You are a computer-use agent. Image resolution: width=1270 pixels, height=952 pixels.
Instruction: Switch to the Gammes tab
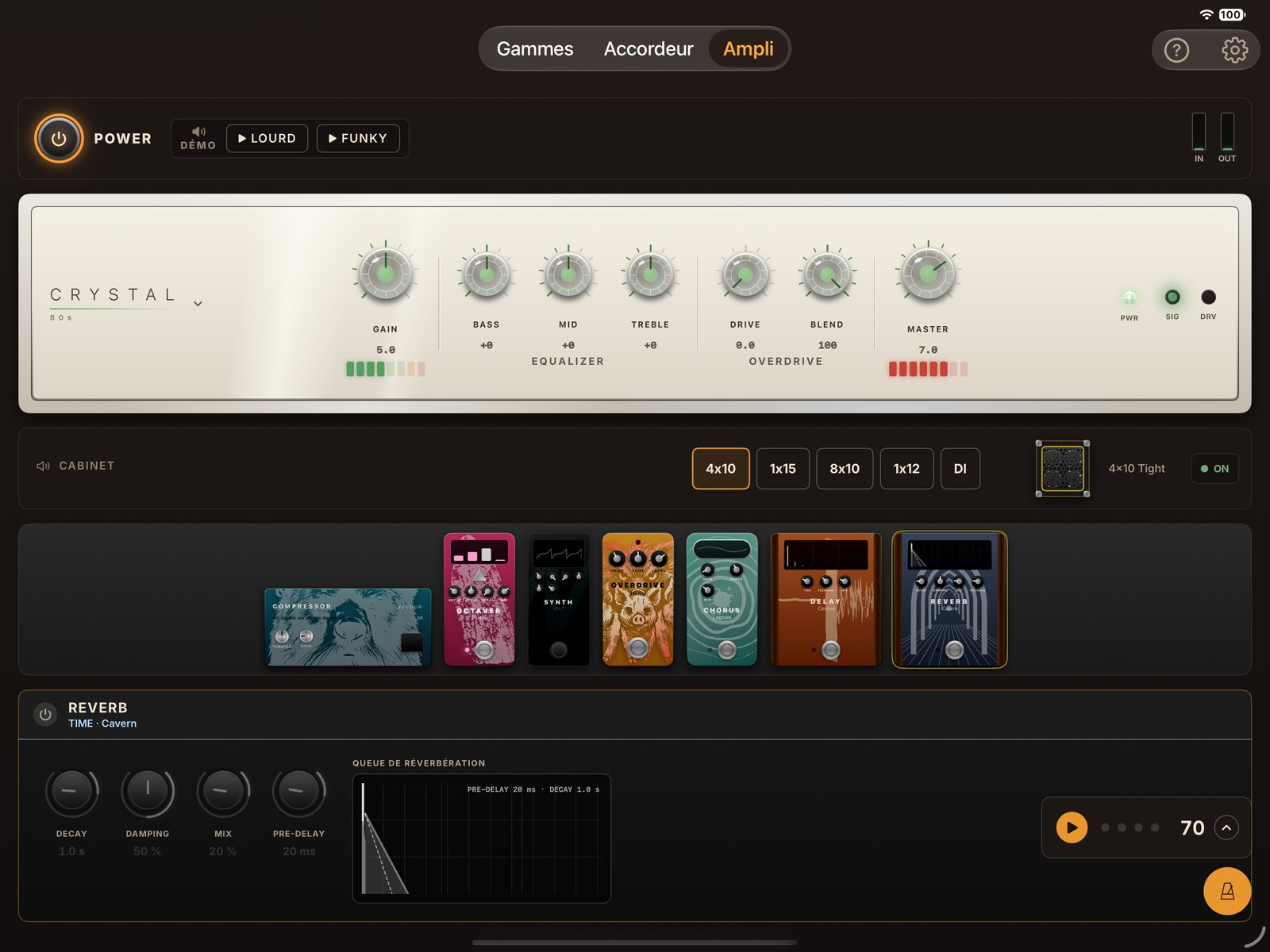(x=535, y=49)
